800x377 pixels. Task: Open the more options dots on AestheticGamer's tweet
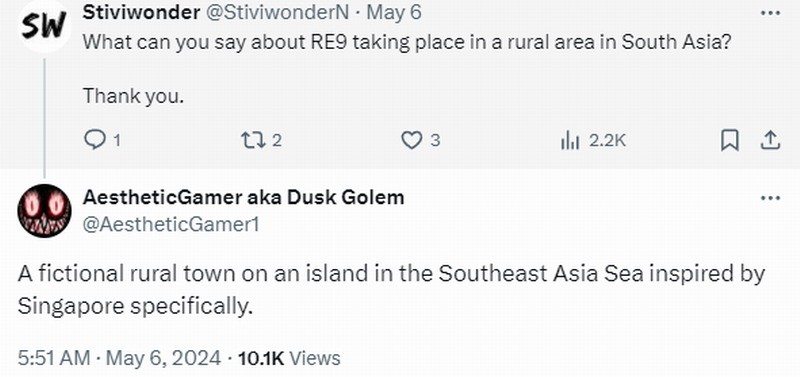click(770, 197)
